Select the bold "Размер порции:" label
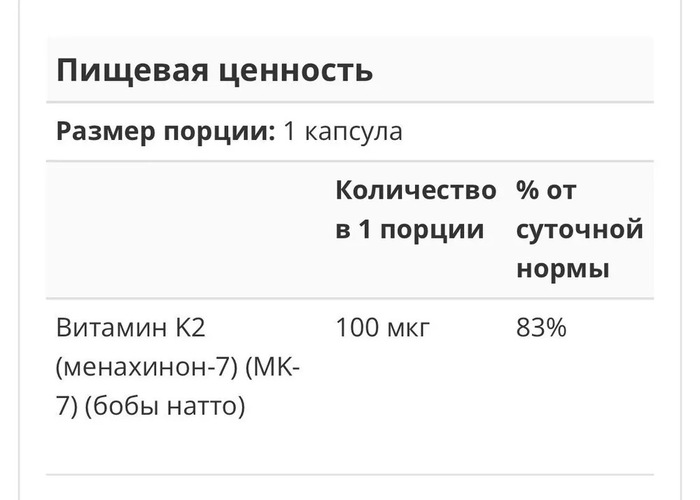Image resolution: width=700 pixels, height=500 pixels. click(165, 132)
